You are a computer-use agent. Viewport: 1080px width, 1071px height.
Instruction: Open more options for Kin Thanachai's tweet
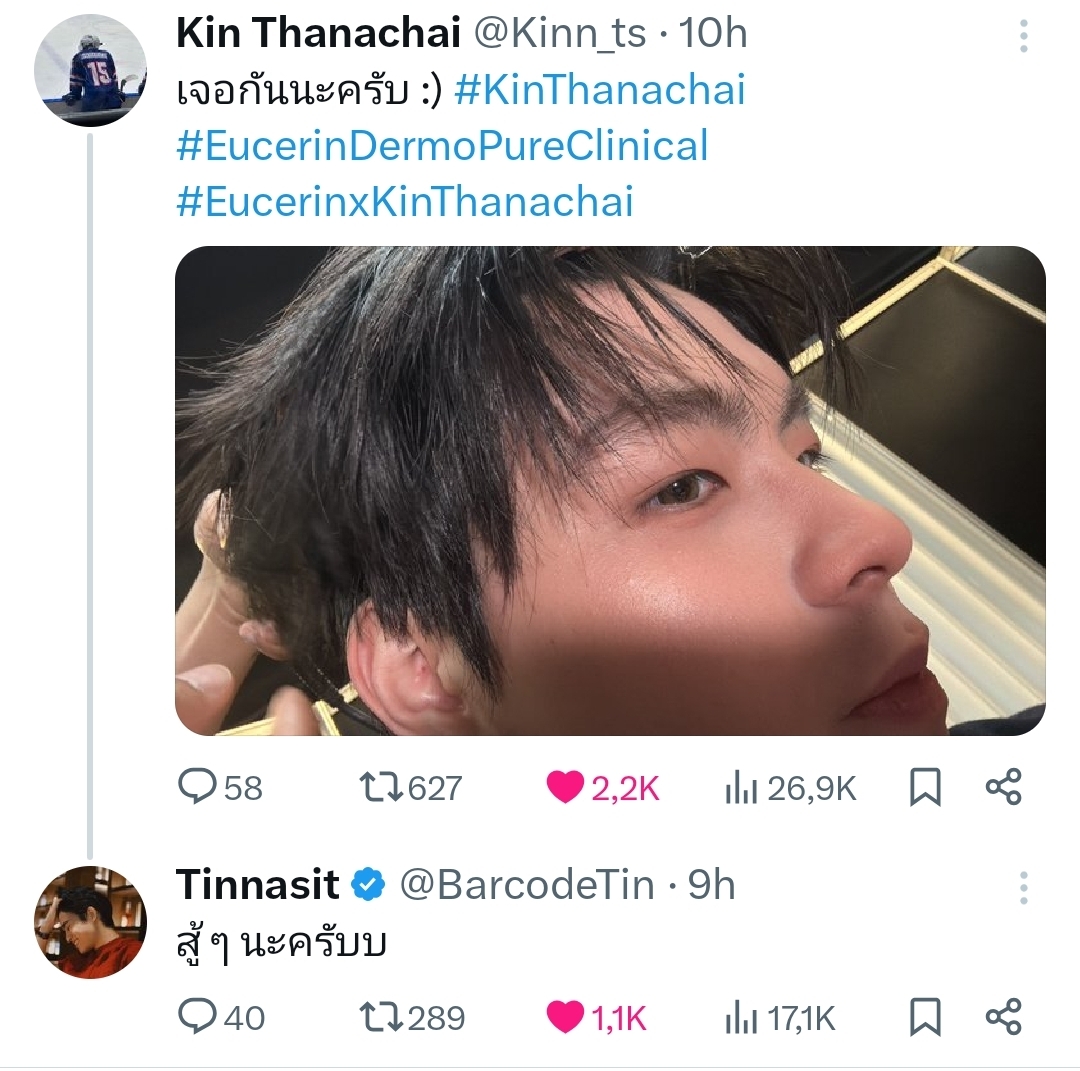coord(1023,37)
